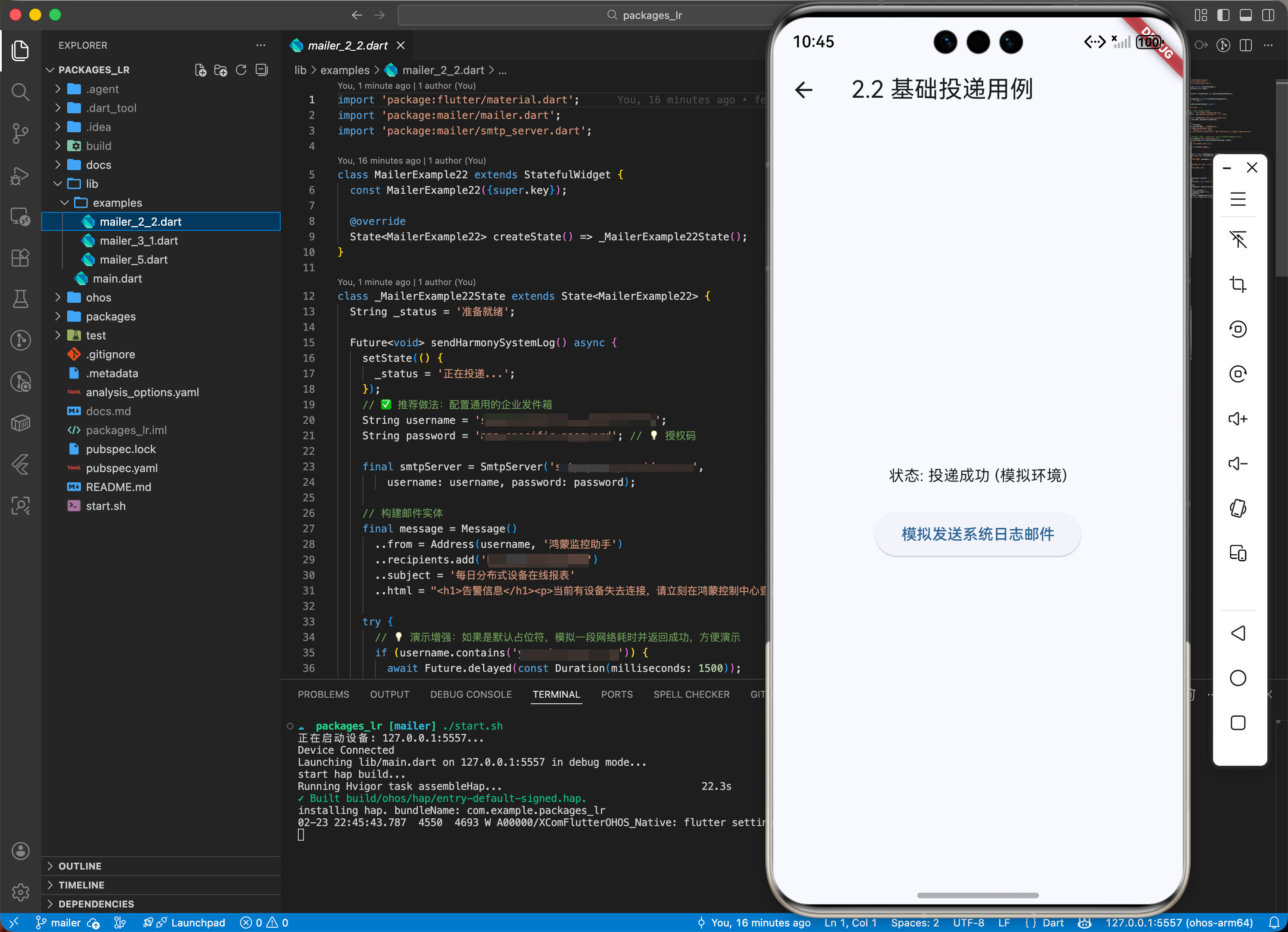Image resolution: width=1288 pixels, height=932 pixels.
Task: Click emulator volume up icon
Action: click(1238, 419)
